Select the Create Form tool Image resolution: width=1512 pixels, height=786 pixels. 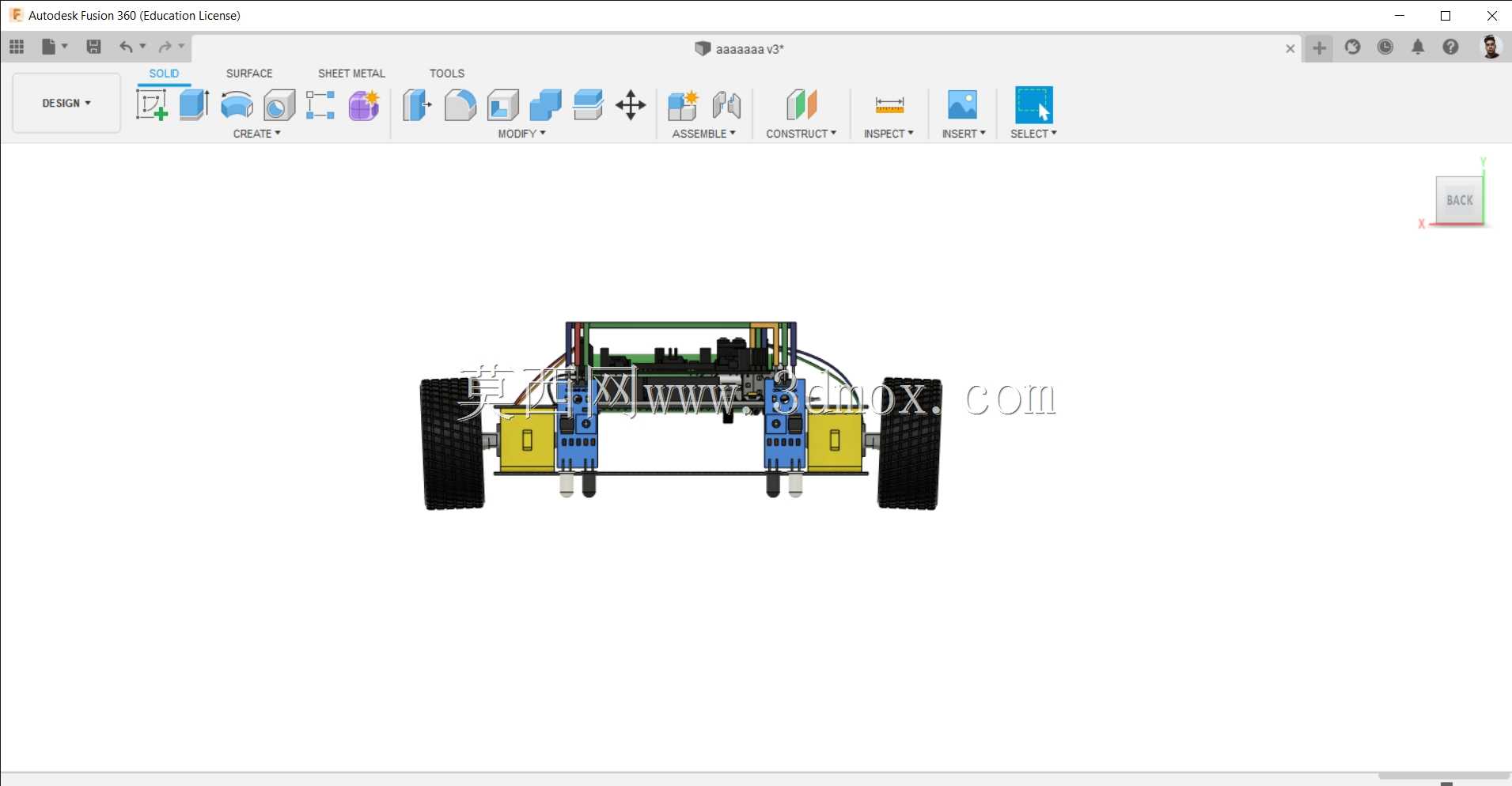click(364, 104)
